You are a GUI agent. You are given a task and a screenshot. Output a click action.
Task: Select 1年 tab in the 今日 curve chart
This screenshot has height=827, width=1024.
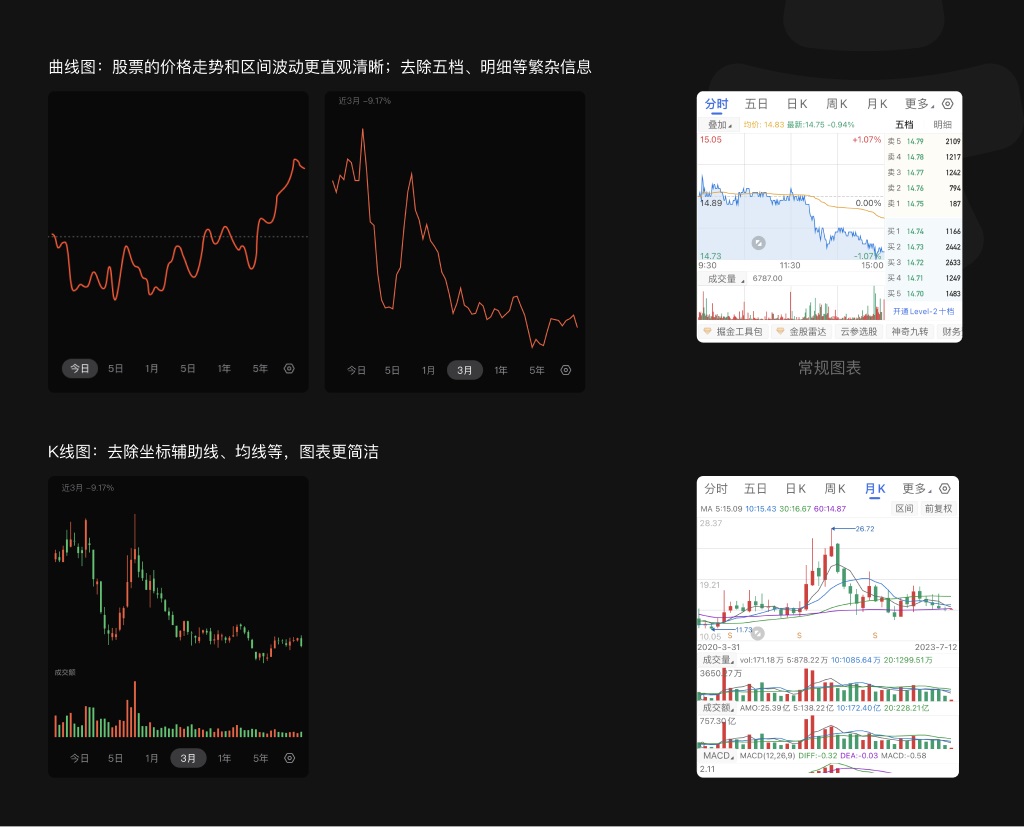click(x=224, y=368)
